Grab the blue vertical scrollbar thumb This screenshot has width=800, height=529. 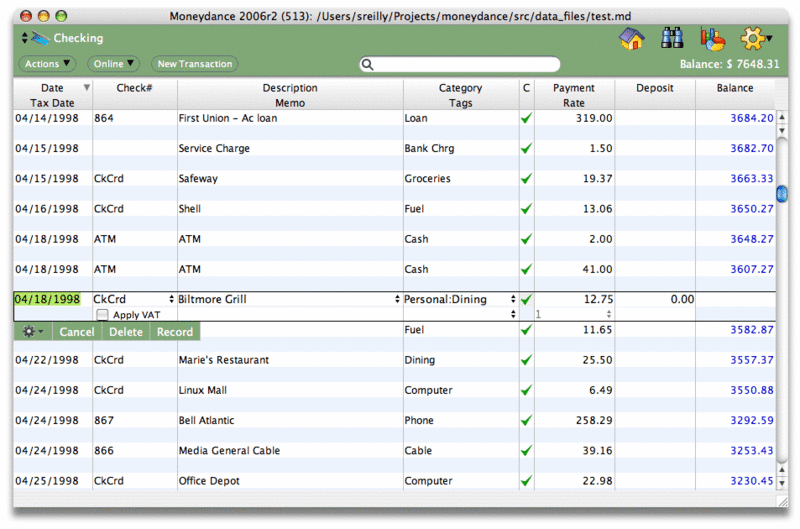coord(782,194)
